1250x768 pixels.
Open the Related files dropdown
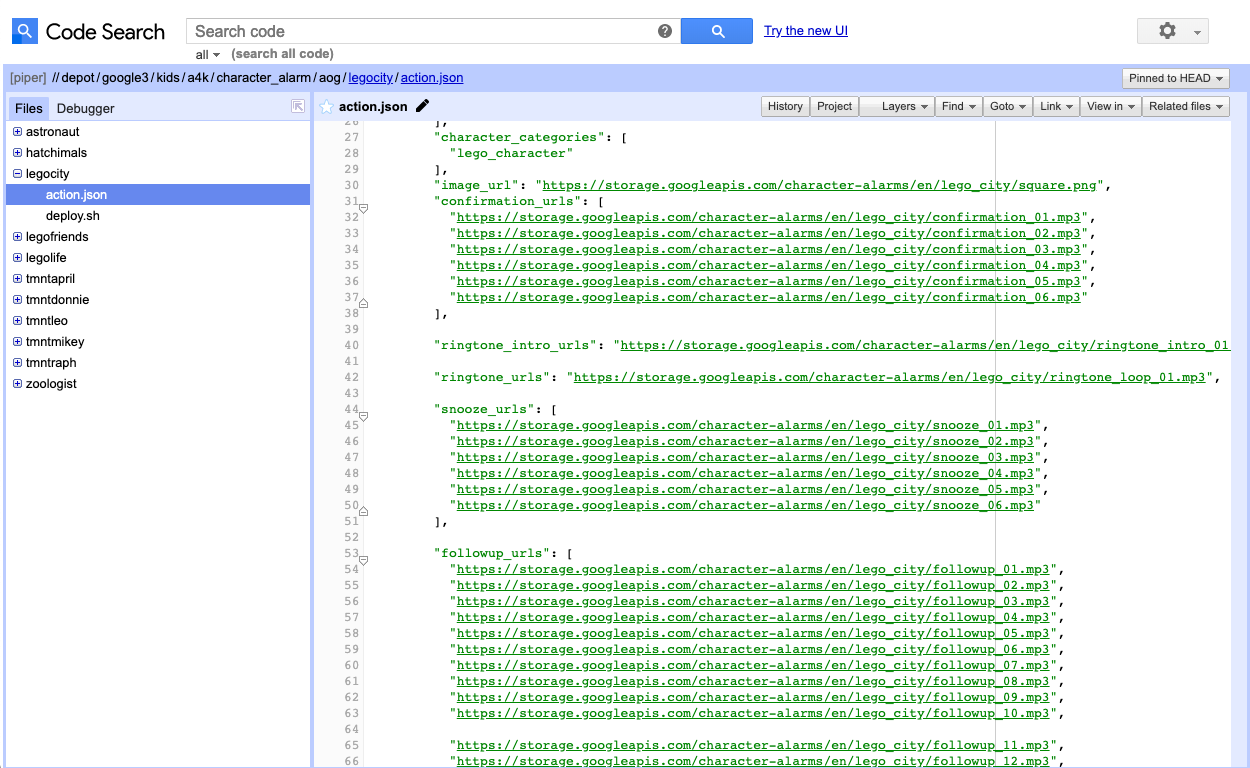click(x=1186, y=106)
